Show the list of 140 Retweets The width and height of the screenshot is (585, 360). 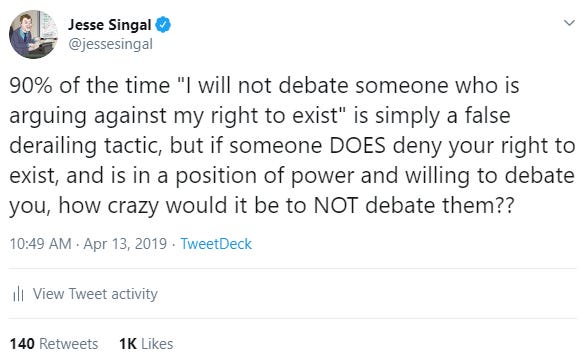click(54, 344)
